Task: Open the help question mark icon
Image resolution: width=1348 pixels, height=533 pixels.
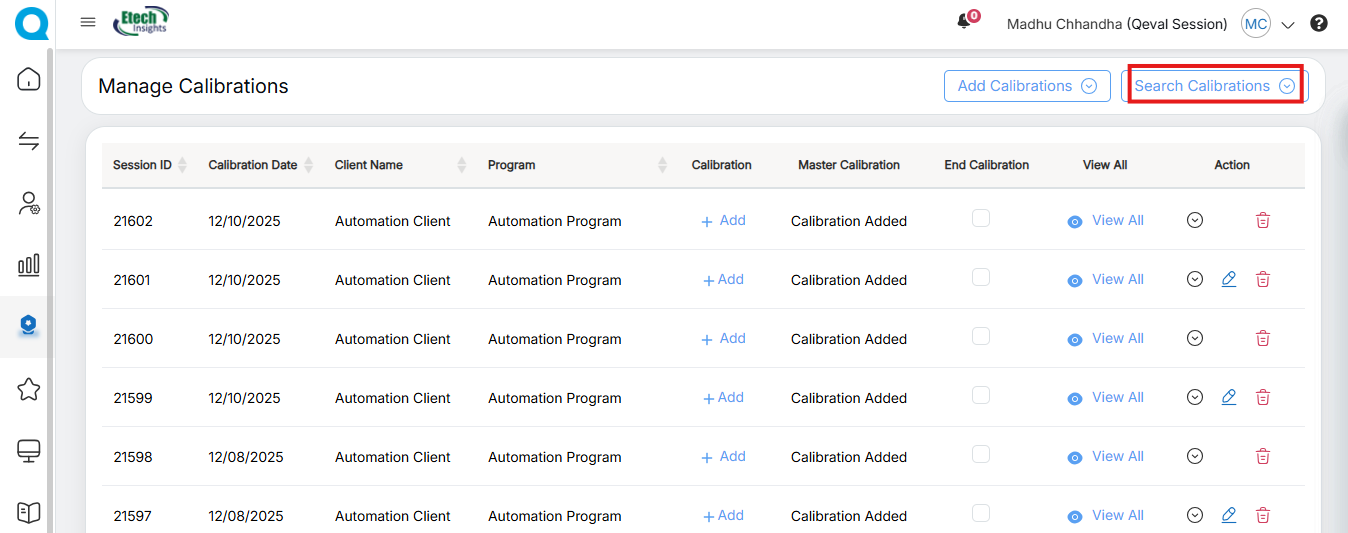Action: [x=1319, y=23]
